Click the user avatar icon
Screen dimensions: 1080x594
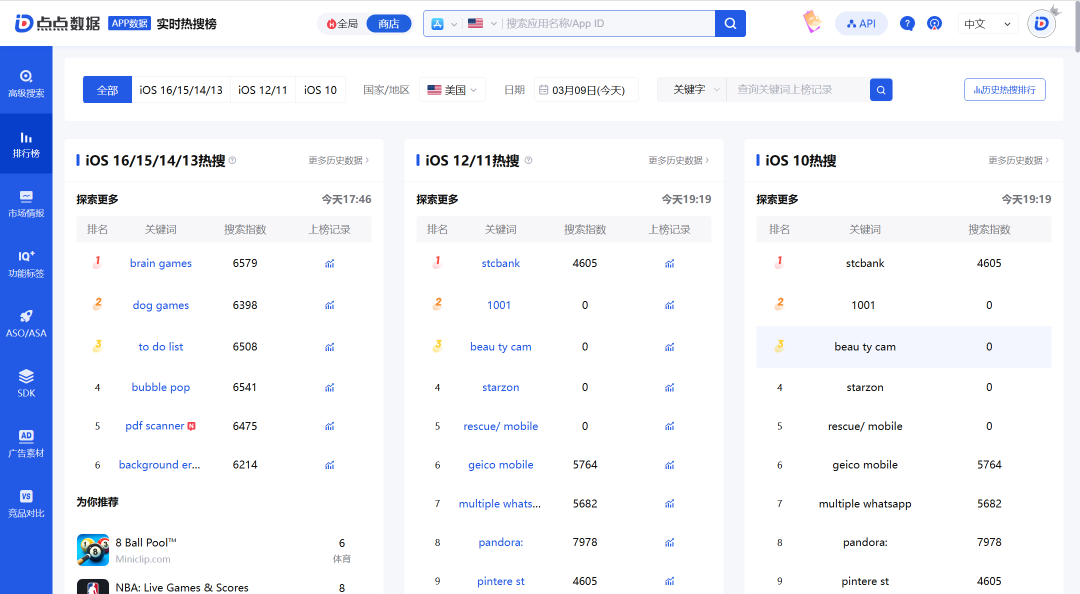coord(1041,23)
